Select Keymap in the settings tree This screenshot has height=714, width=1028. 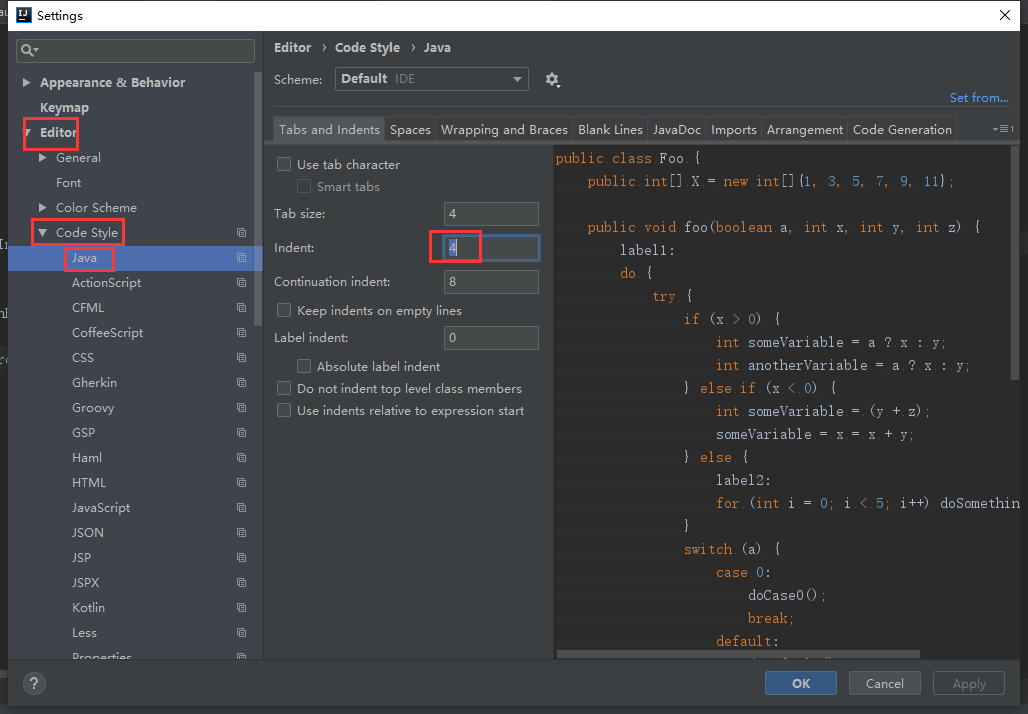(64, 108)
